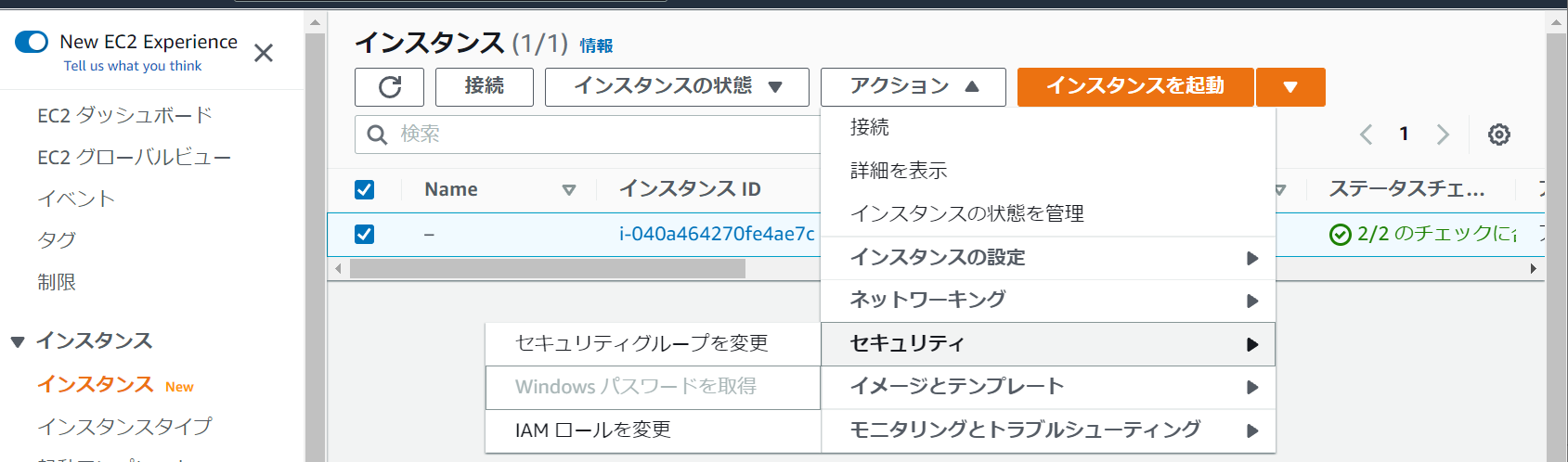This screenshot has height=462, width=1568.
Task: Open EC2 グローバルビュー in sidebar
Action: point(134,158)
